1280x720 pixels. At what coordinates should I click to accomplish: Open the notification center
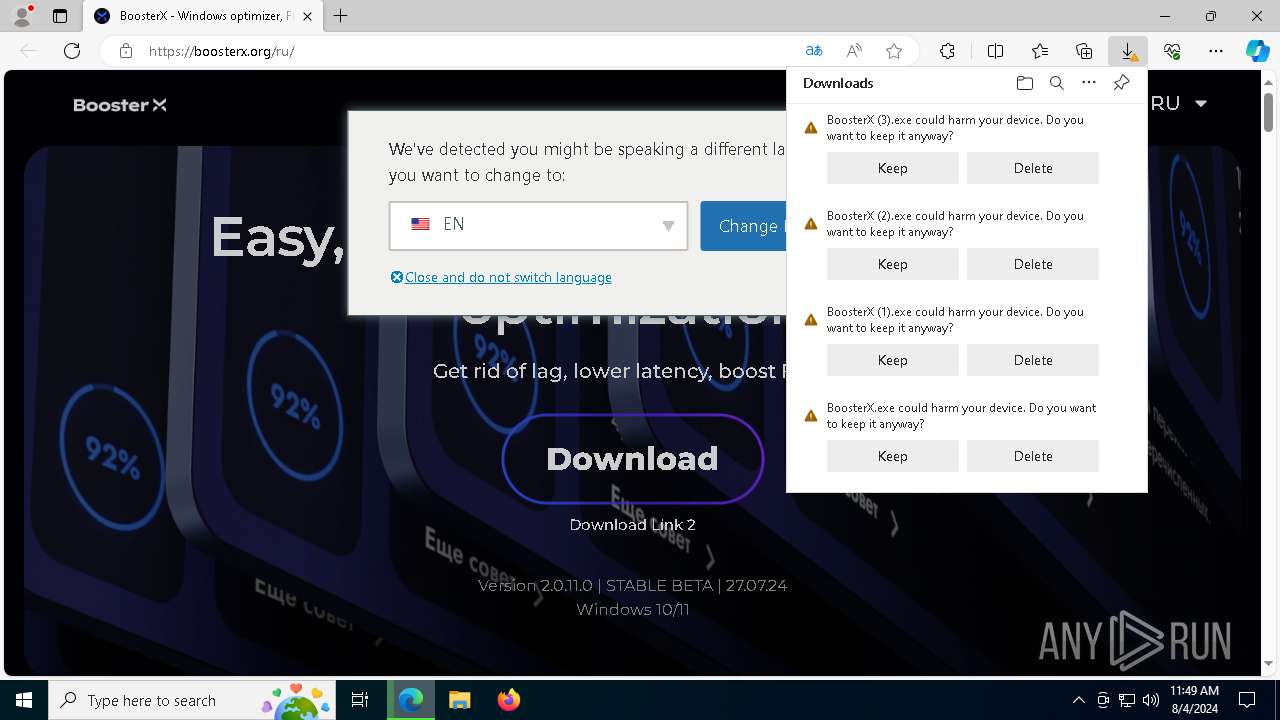(1247, 700)
